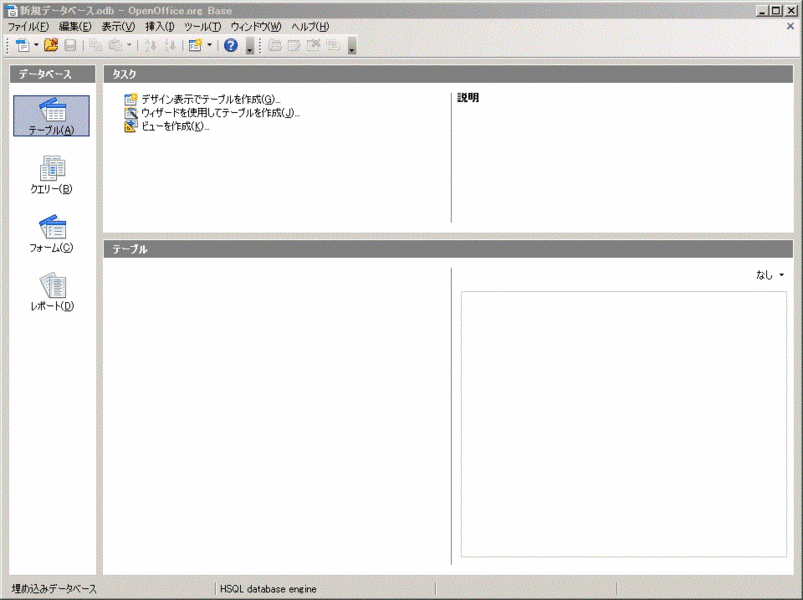Open the Paste dropdown arrow
803x600 pixels.
tap(129, 46)
